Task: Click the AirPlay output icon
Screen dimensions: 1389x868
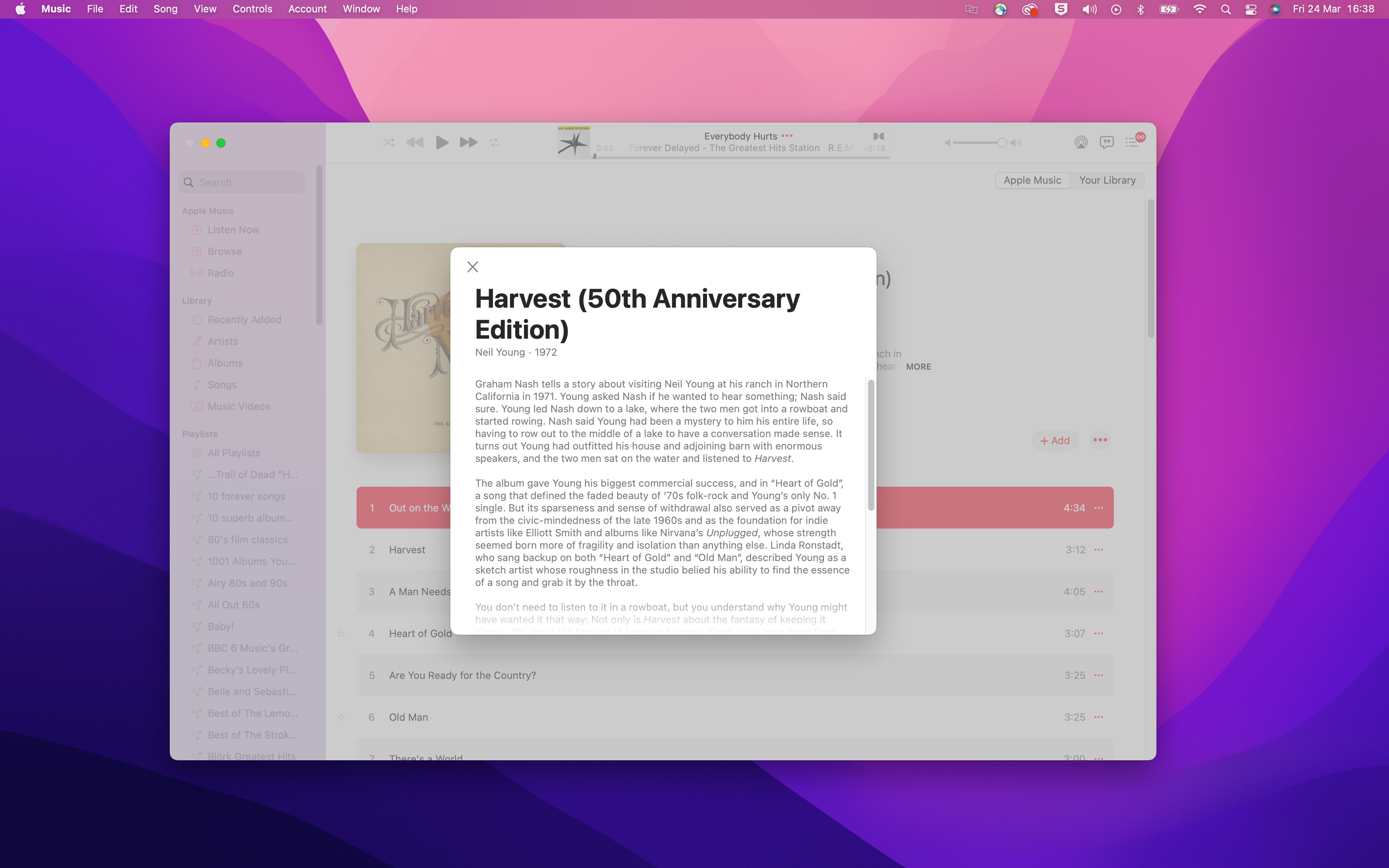Action: click(1080, 142)
